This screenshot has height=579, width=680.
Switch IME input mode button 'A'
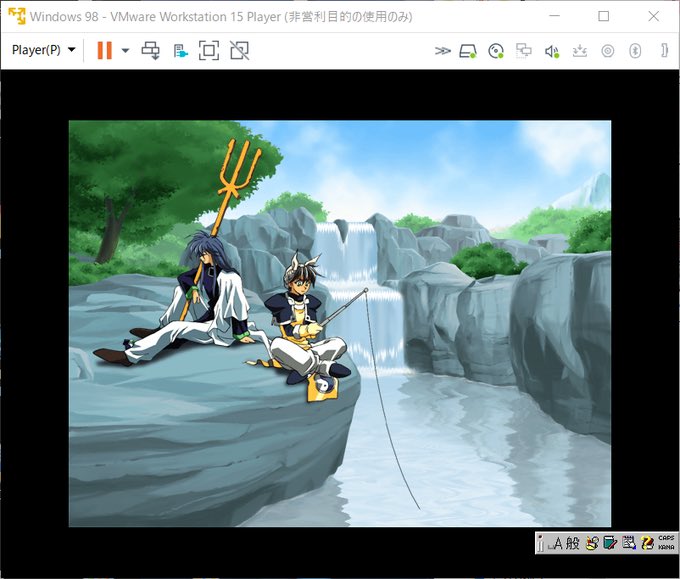tap(557, 543)
